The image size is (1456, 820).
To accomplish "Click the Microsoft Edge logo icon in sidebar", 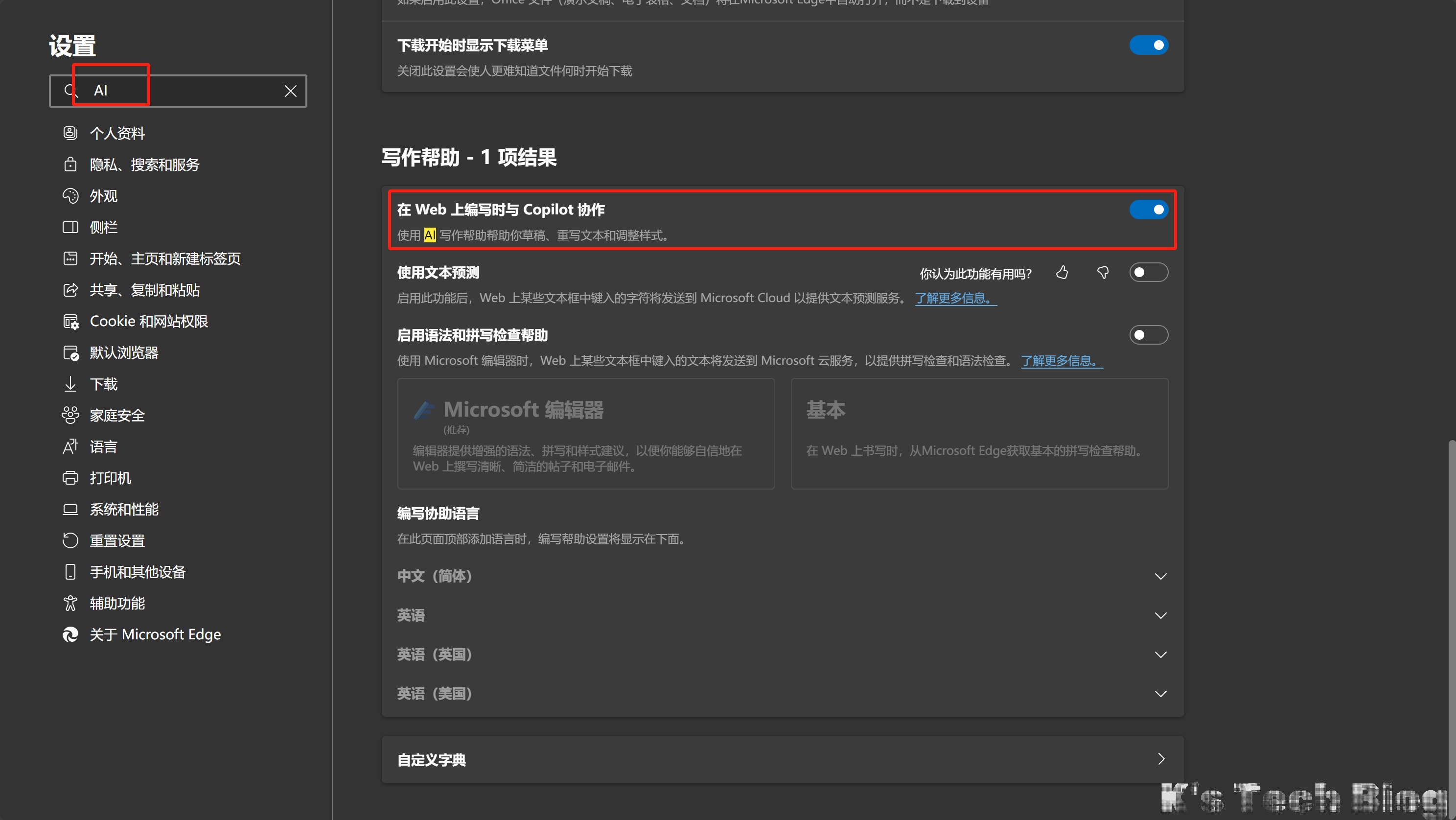I will click(x=70, y=634).
